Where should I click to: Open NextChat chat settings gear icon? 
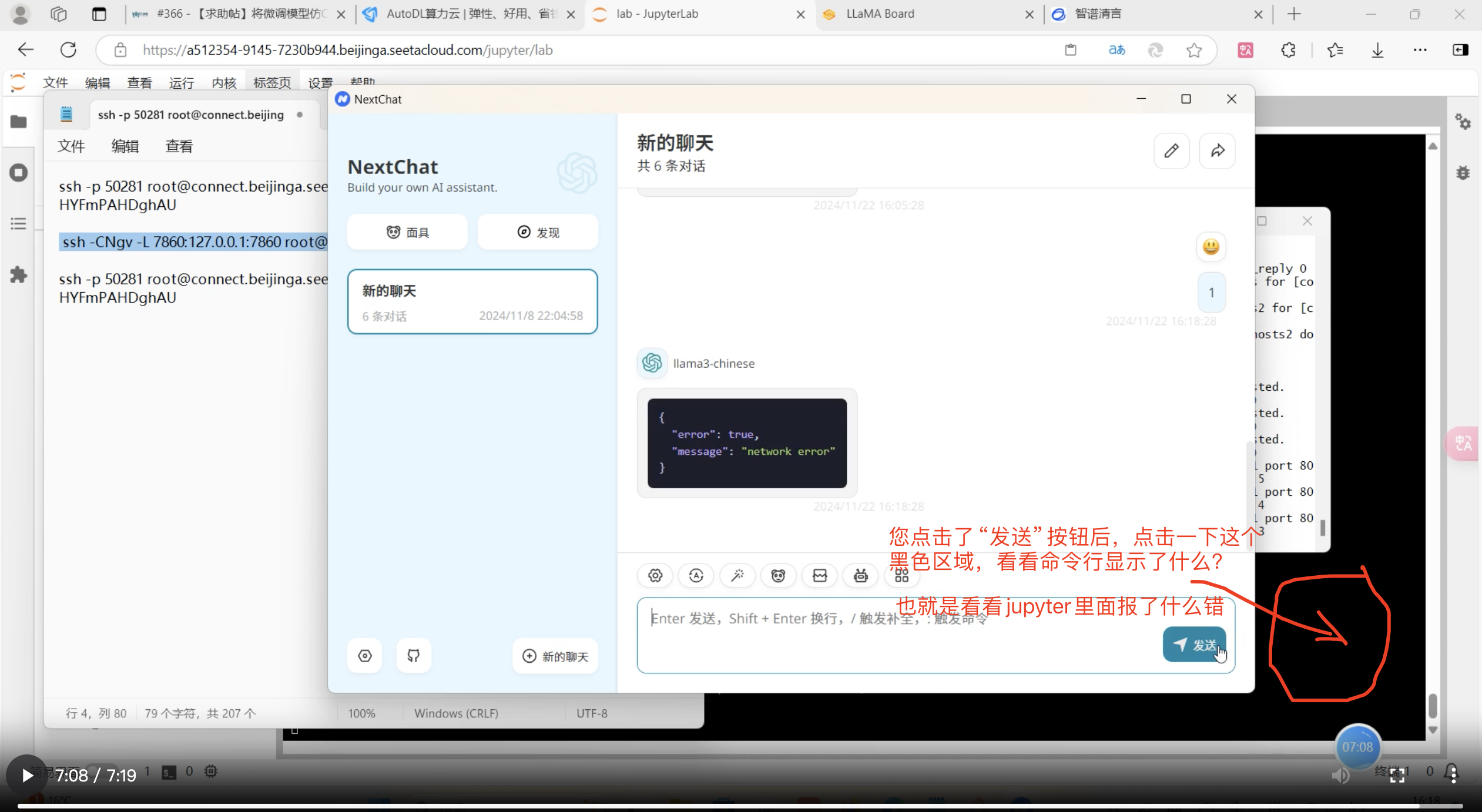click(x=655, y=575)
